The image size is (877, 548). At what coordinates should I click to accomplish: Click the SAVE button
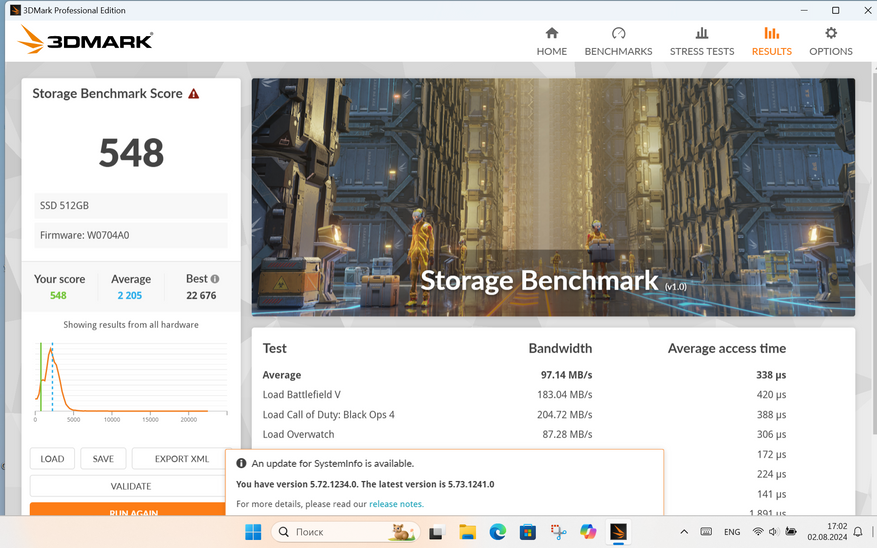tap(103, 459)
